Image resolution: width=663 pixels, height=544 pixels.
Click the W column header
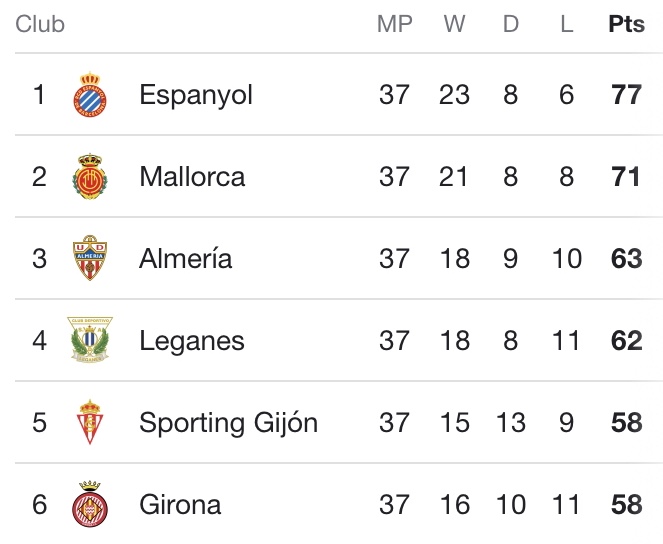tap(455, 25)
